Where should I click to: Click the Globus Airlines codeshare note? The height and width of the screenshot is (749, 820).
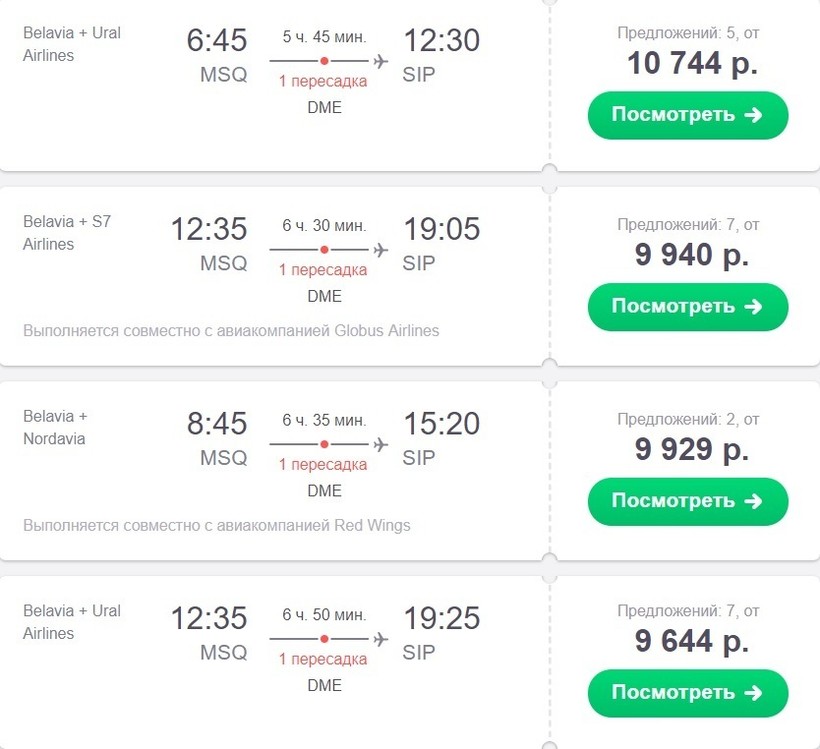[x=231, y=330]
